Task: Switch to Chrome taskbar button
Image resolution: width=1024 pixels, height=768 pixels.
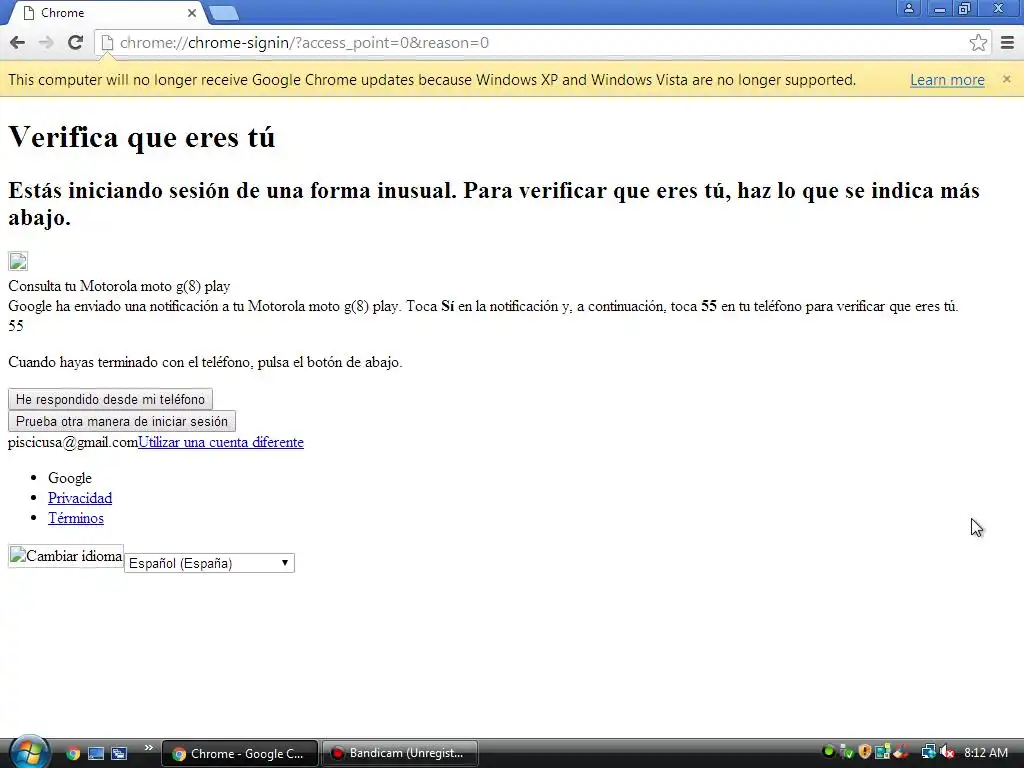Action: pos(240,754)
